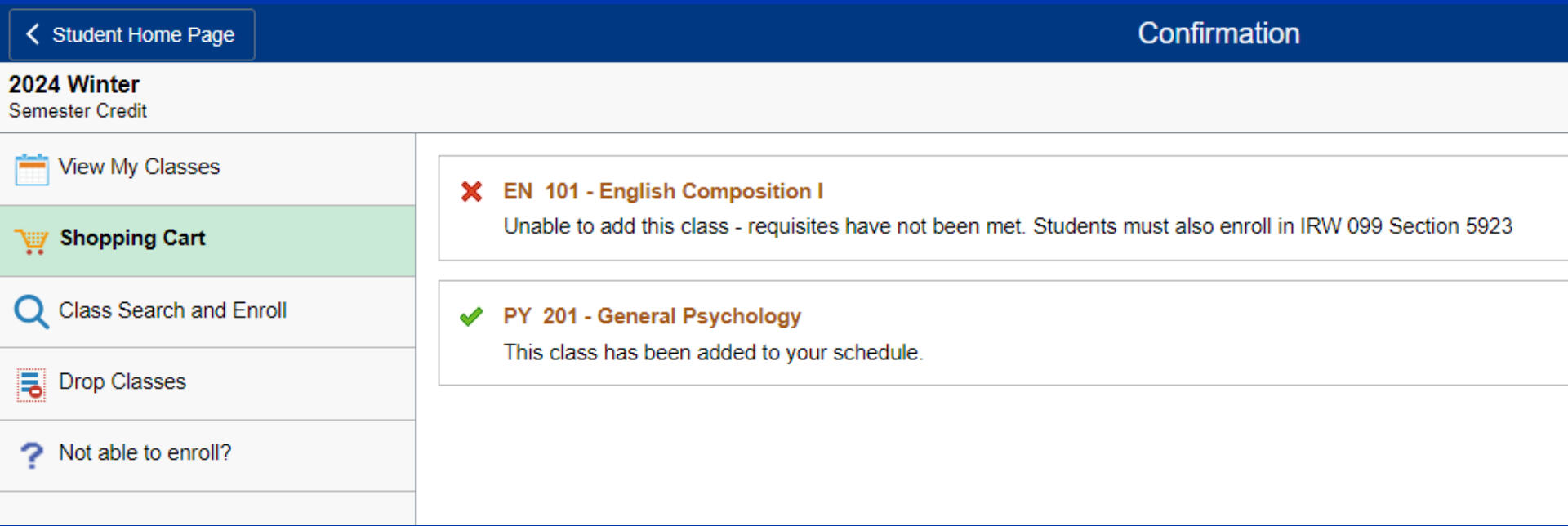
Task: Click the Class Search magnifying glass icon
Action: click(x=32, y=312)
